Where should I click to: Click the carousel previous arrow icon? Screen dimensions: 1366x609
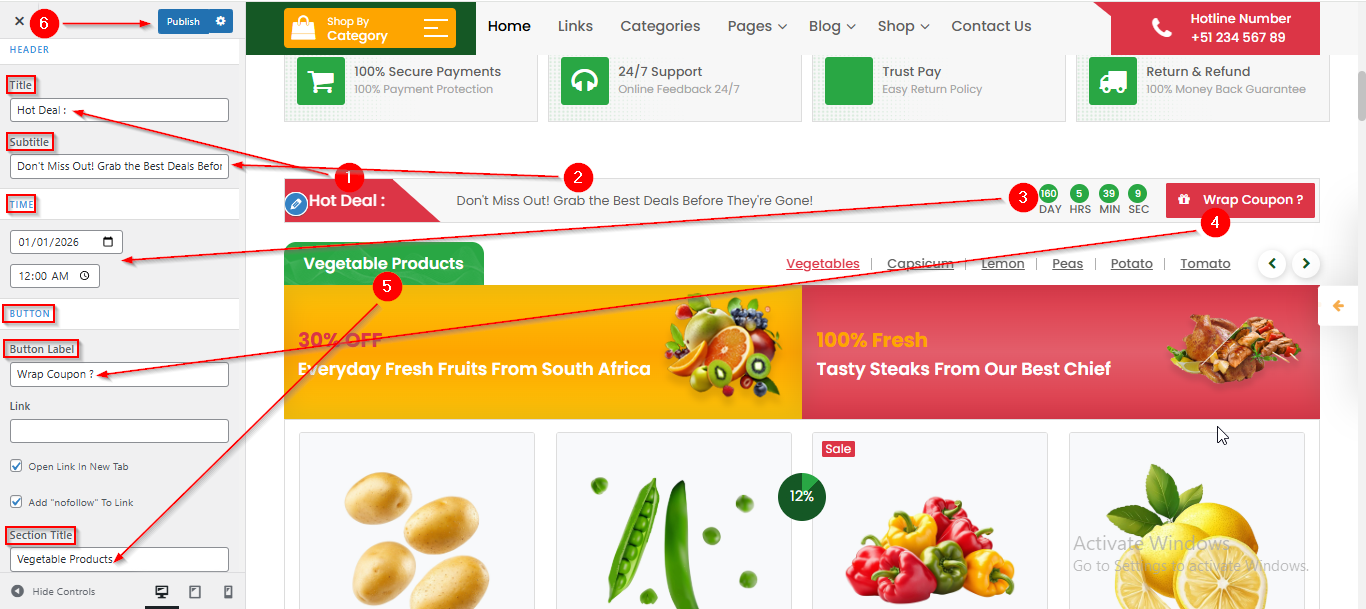[1272, 264]
